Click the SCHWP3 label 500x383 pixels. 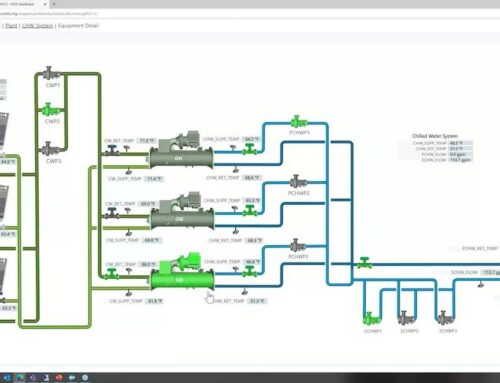[448, 331]
